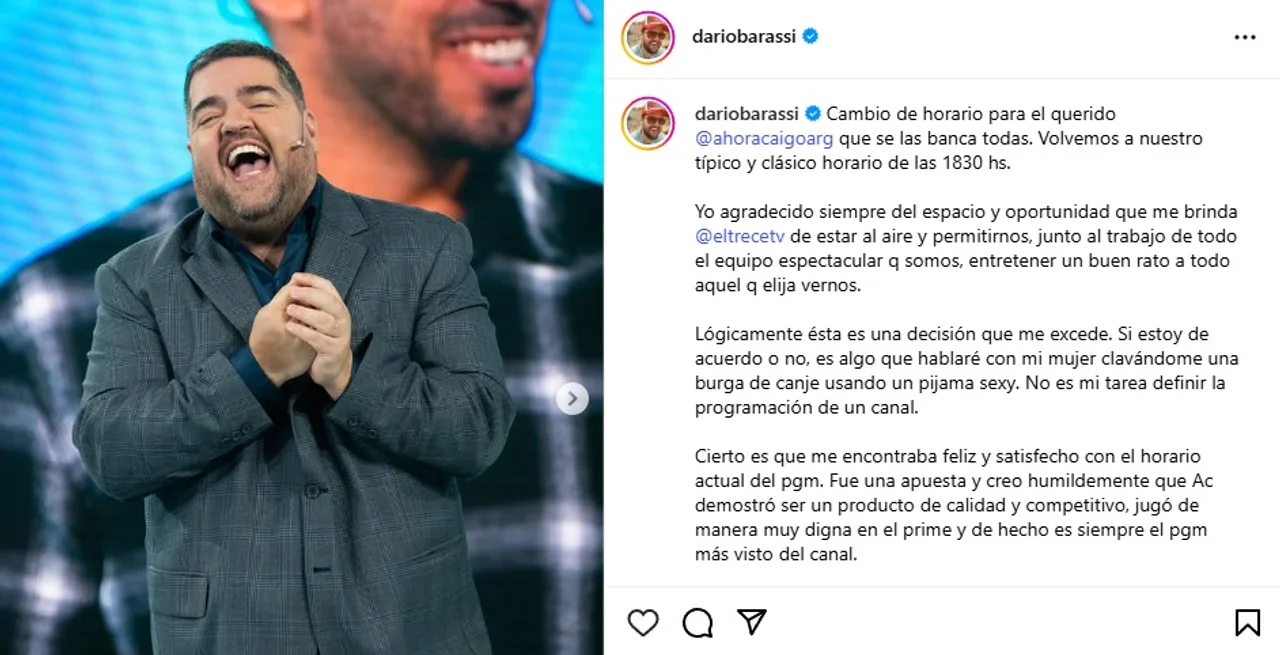The image size is (1280, 655).
Task: Click the verified badge in the header
Action: [811, 36]
